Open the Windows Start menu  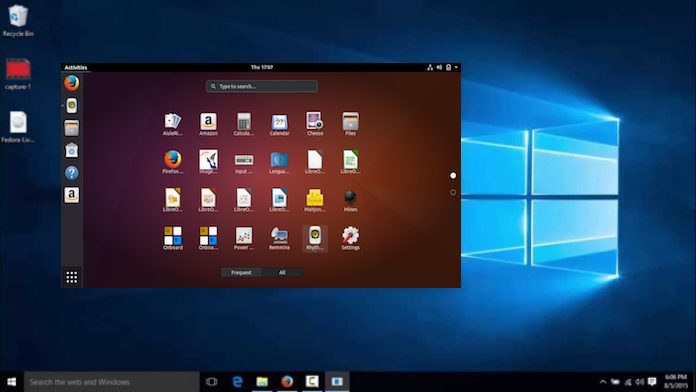pyautogui.click(x=12, y=382)
